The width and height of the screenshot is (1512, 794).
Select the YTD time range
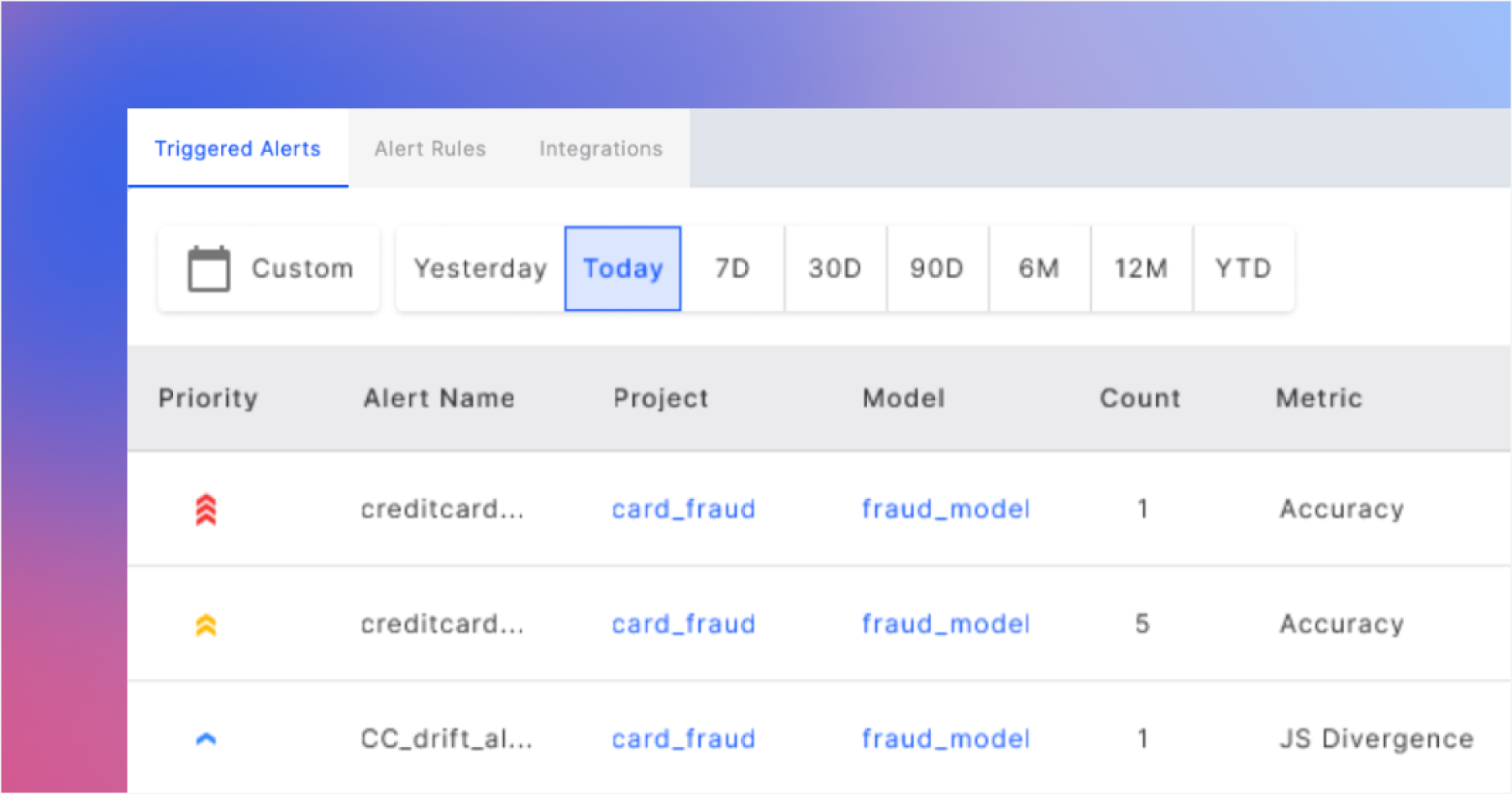pos(1244,268)
